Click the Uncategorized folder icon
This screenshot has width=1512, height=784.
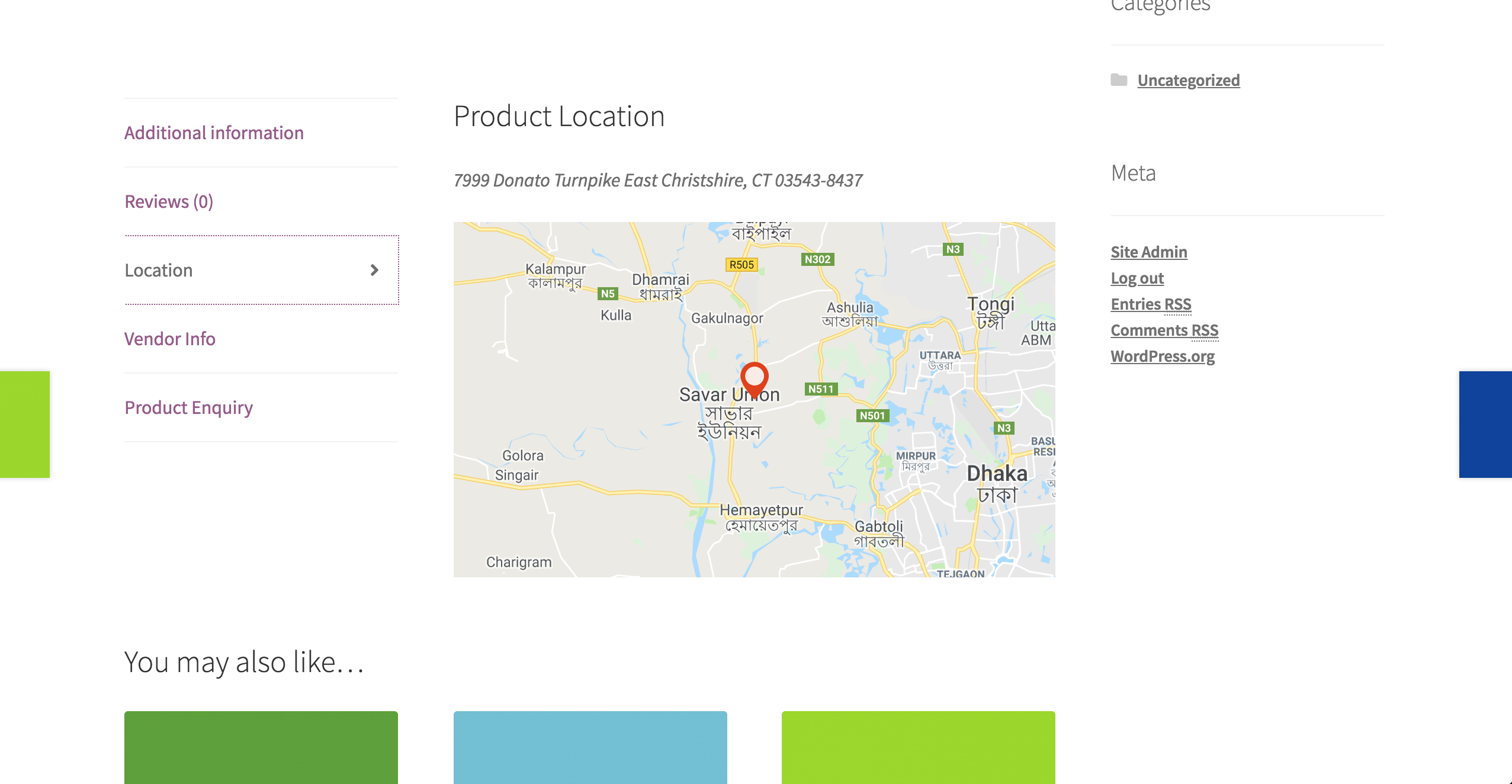[1118, 80]
